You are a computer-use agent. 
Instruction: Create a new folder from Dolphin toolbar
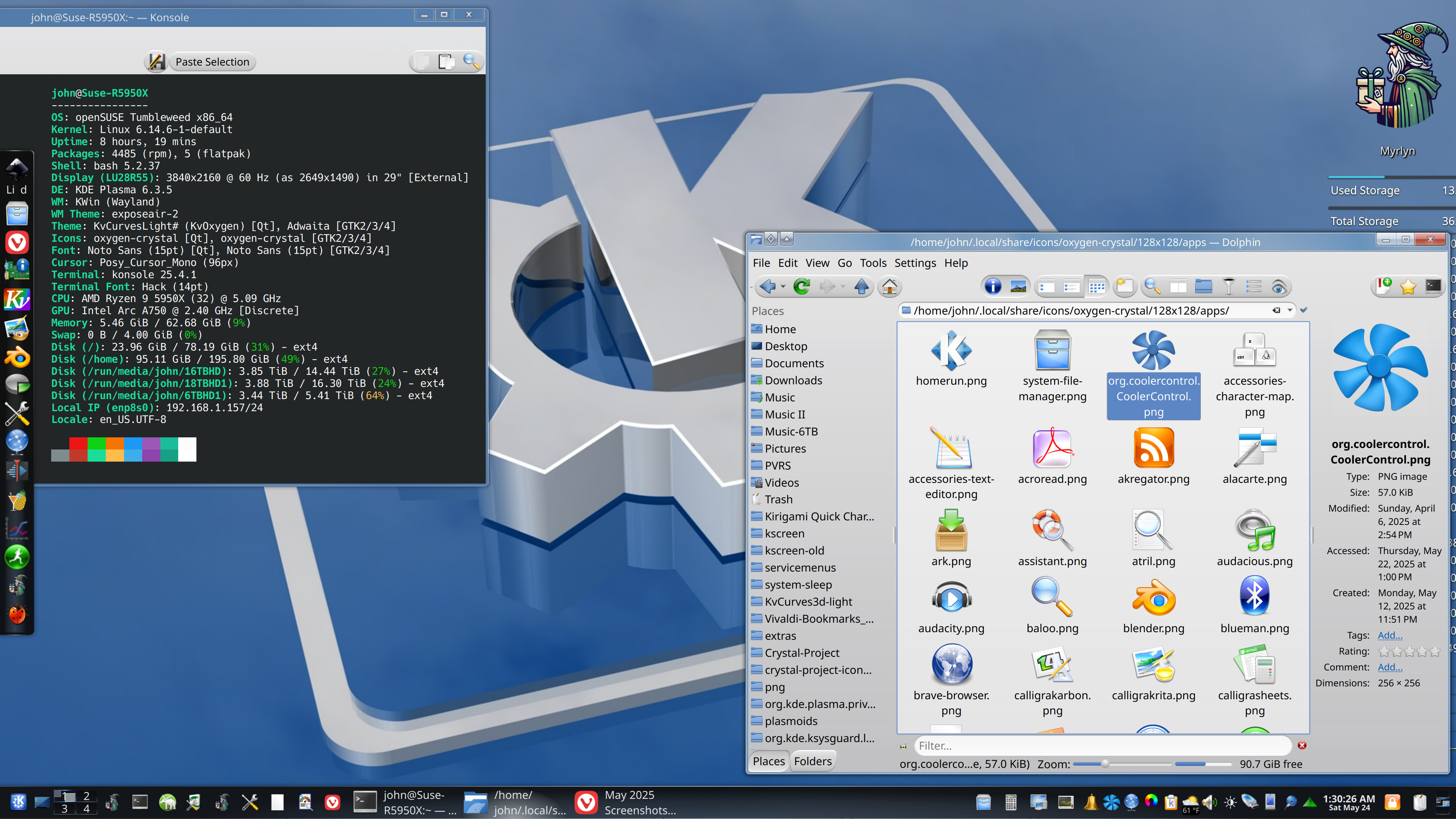pyautogui.click(x=1125, y=287)
